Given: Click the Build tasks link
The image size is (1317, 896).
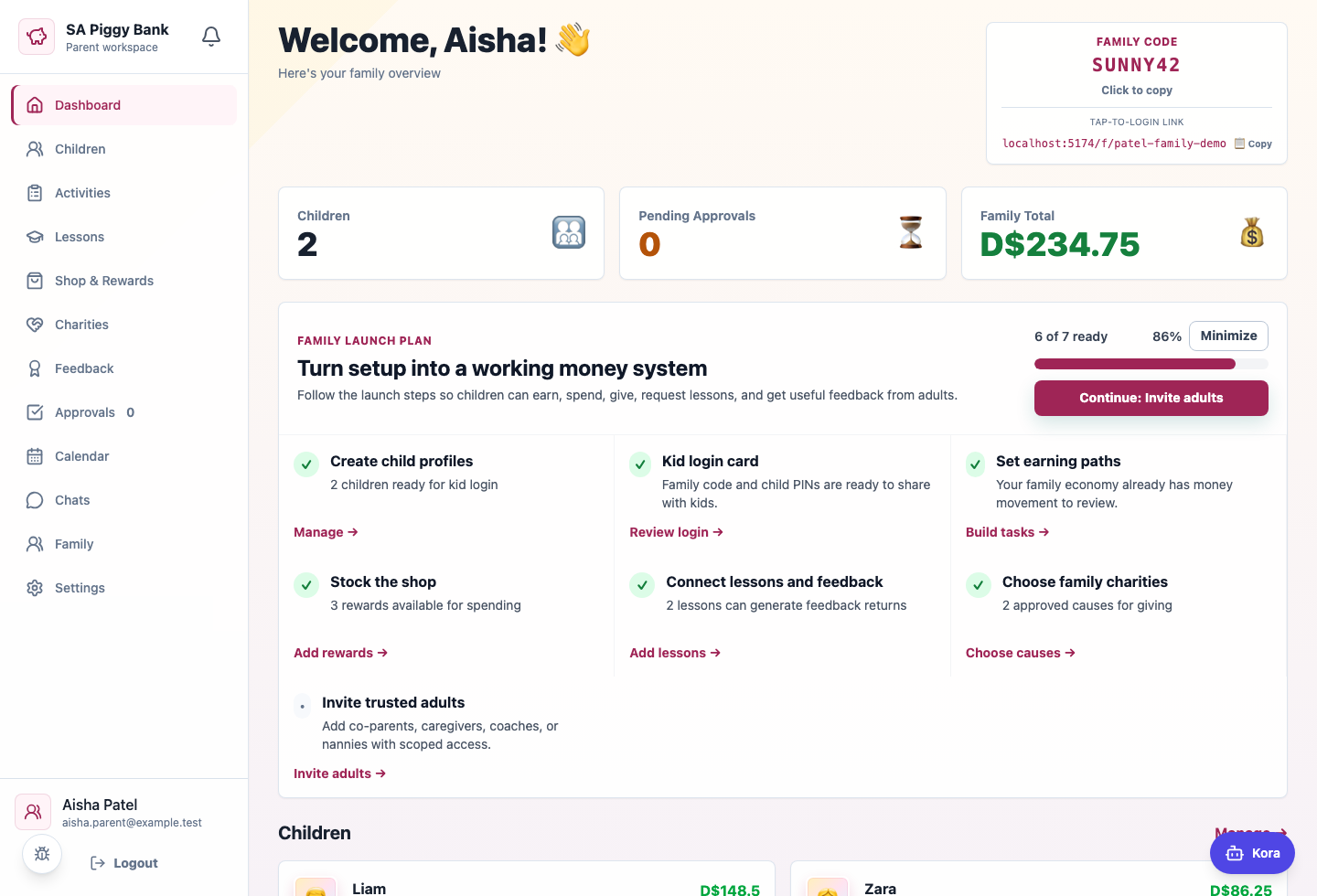Looking at the screenshot, I should coord(1007,532).
